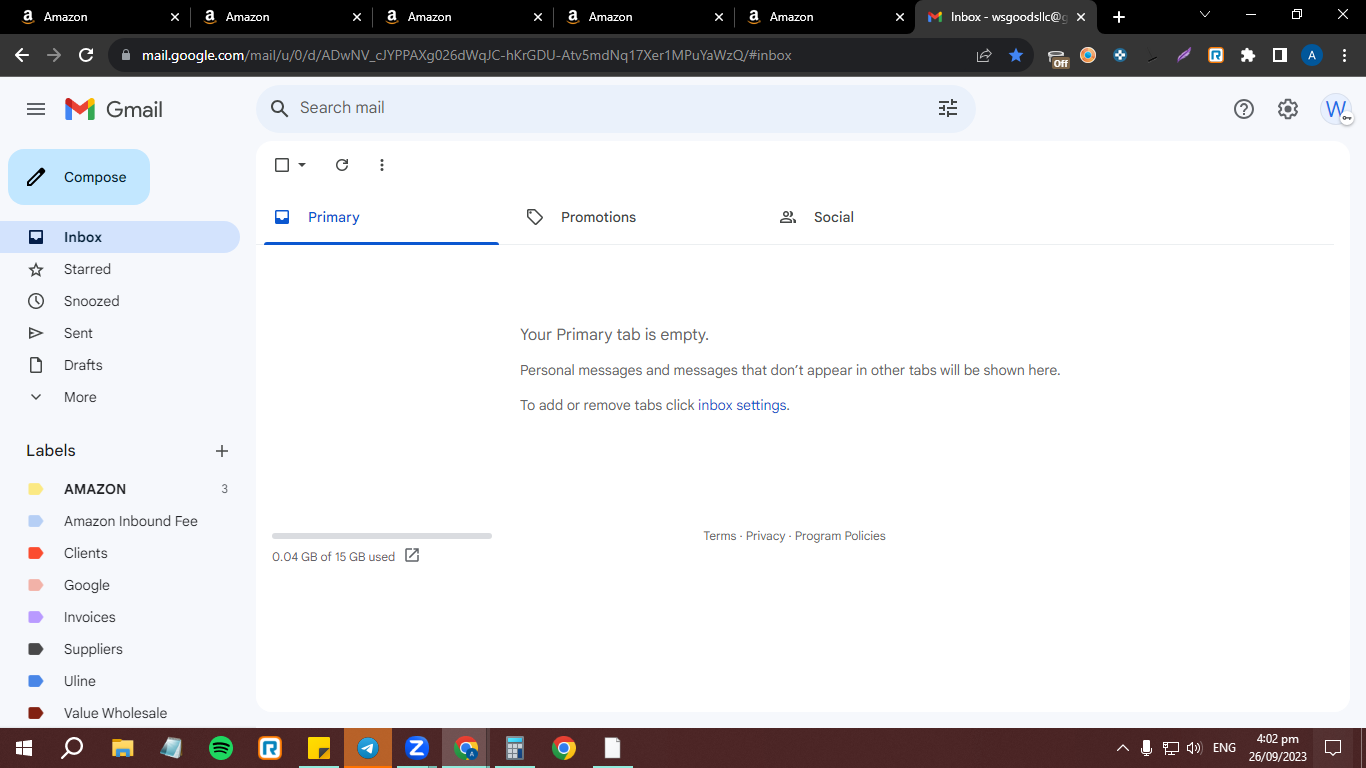Toggle Chrome side panel
1366x768 pixels.
click(1280, 55)
